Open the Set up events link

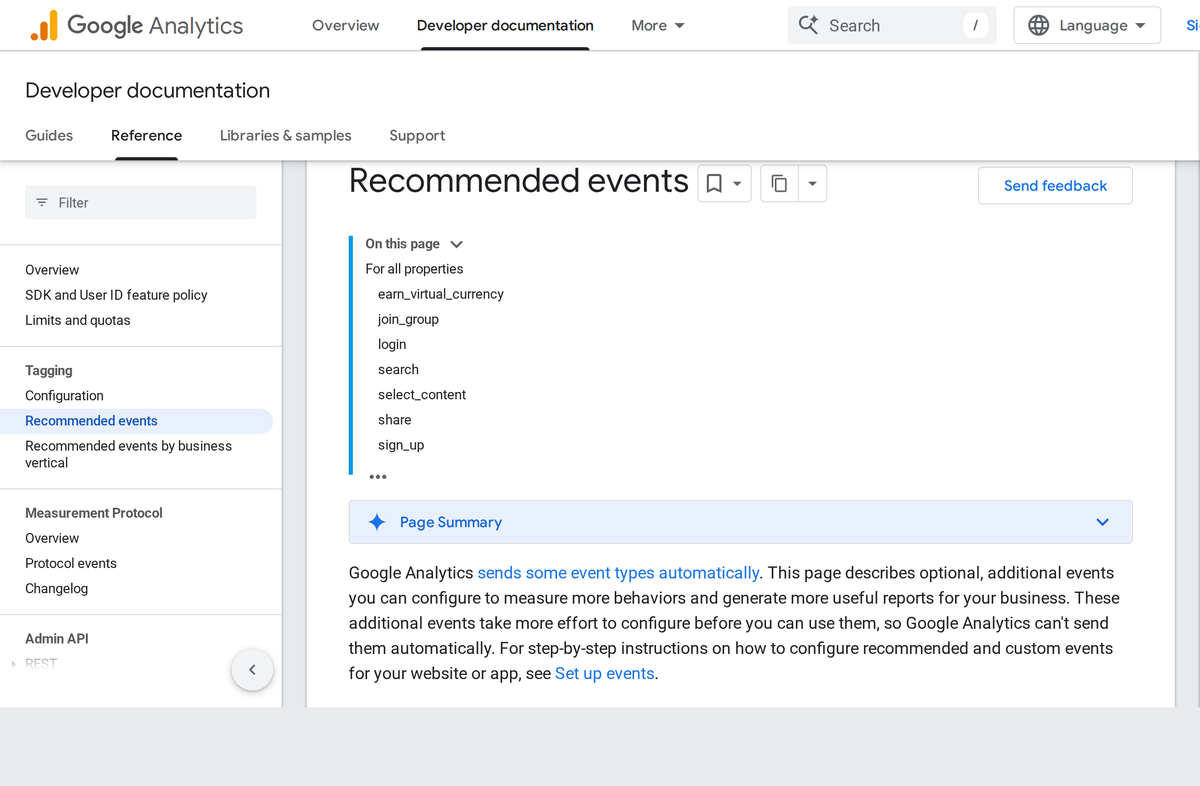pos(604,673)
